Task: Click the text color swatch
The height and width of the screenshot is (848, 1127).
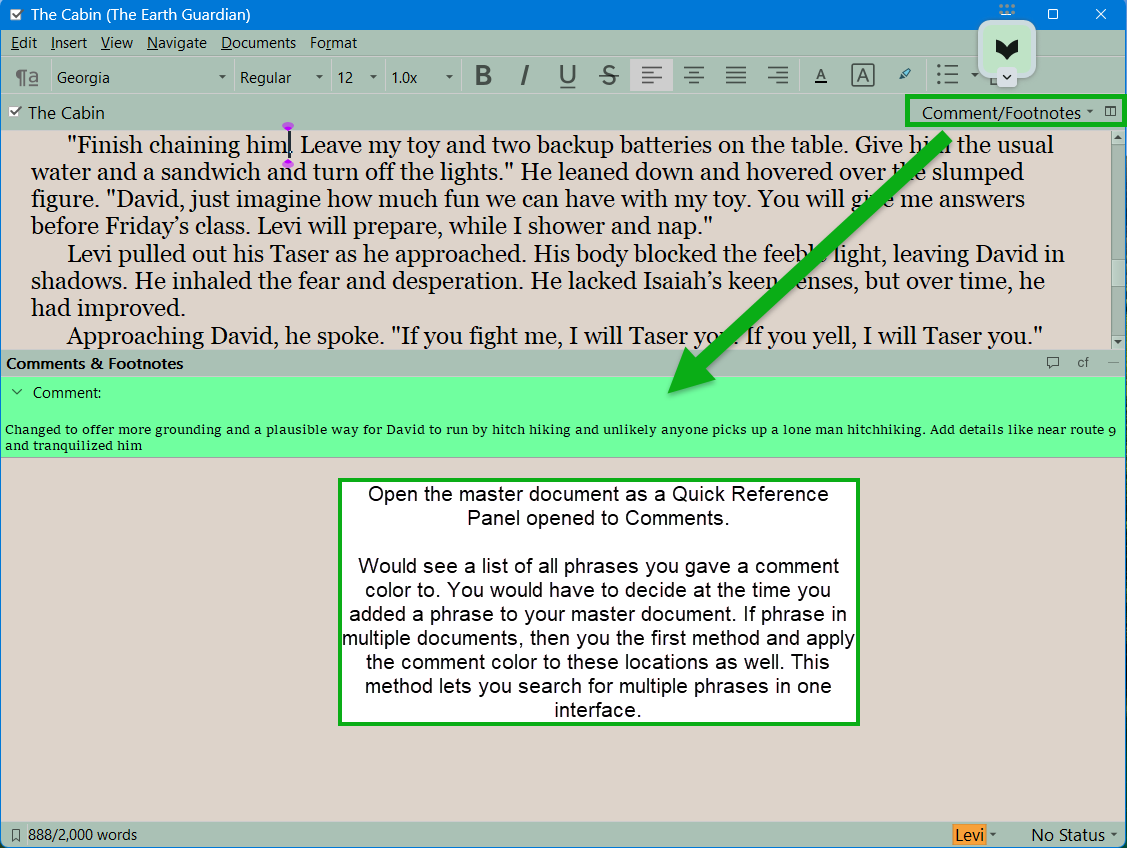Action: (821, 77)
